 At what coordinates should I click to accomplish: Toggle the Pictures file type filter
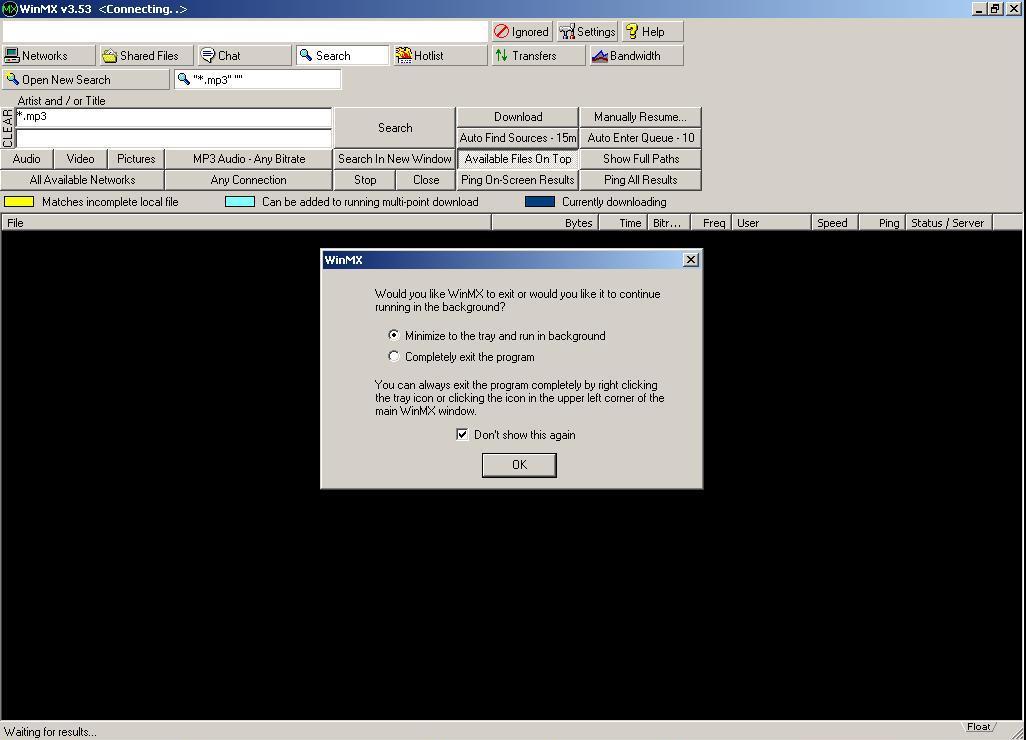click(136, 159)
